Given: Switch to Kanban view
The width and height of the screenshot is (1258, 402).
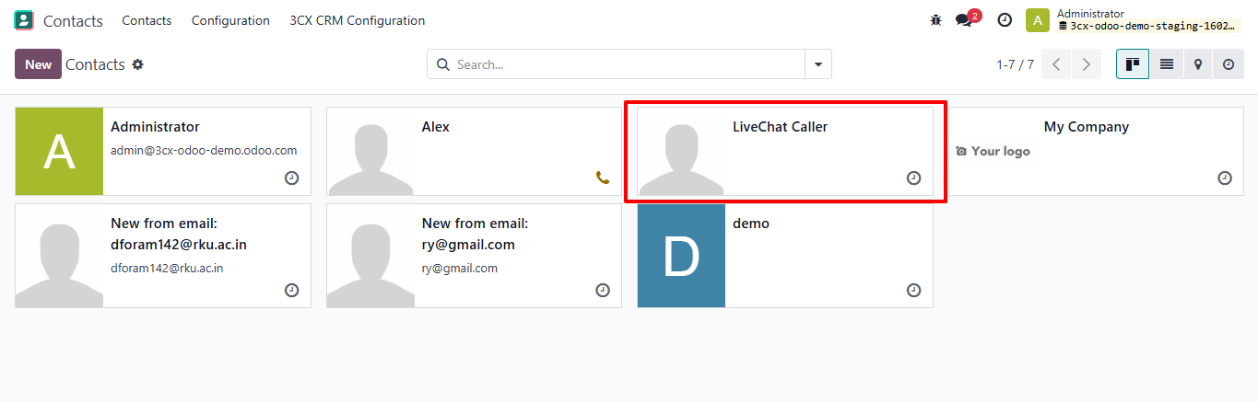Looking at the screenshot, I should point(1132,64).
